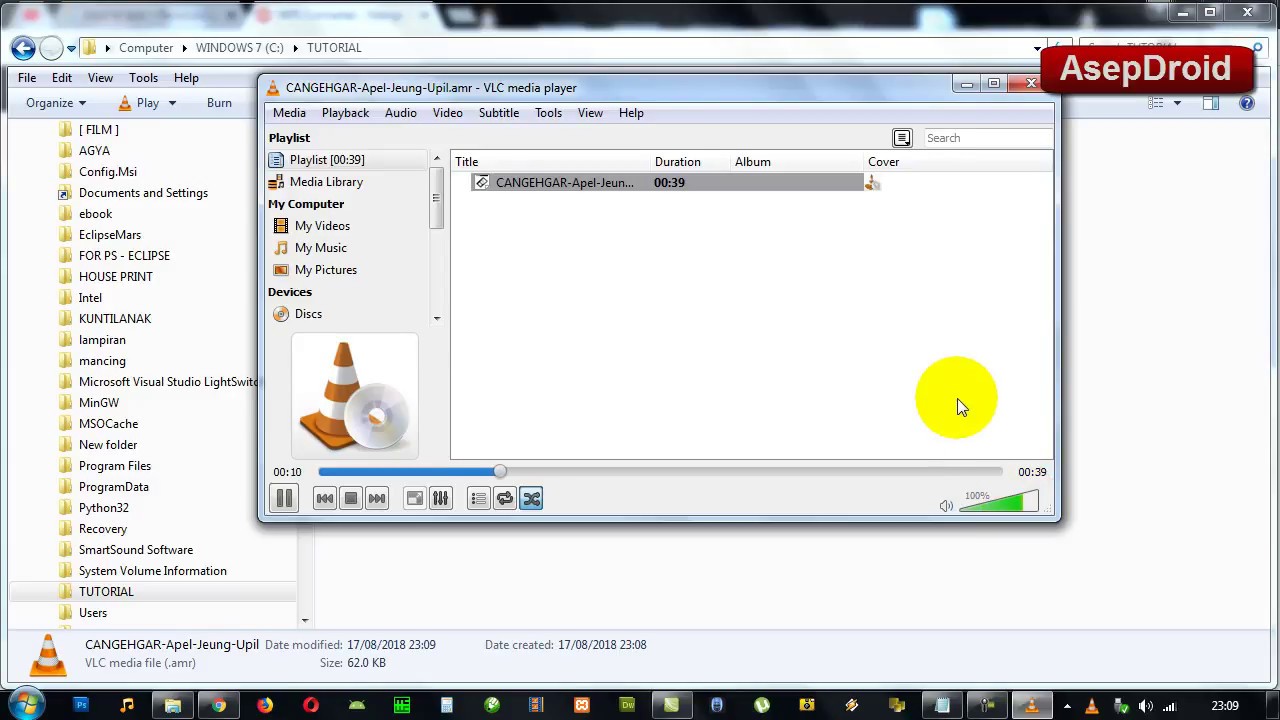The height and width of the screenshot is (720, 1280).
Task: Click elapsed time 00:10 label
Action: pyautogui.click(x=287, y=472)
